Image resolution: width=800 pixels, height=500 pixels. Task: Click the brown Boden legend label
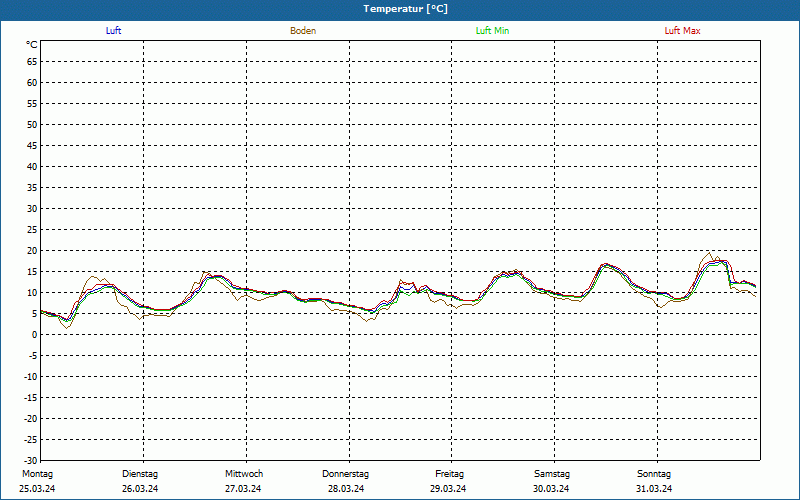coord(303,31)
